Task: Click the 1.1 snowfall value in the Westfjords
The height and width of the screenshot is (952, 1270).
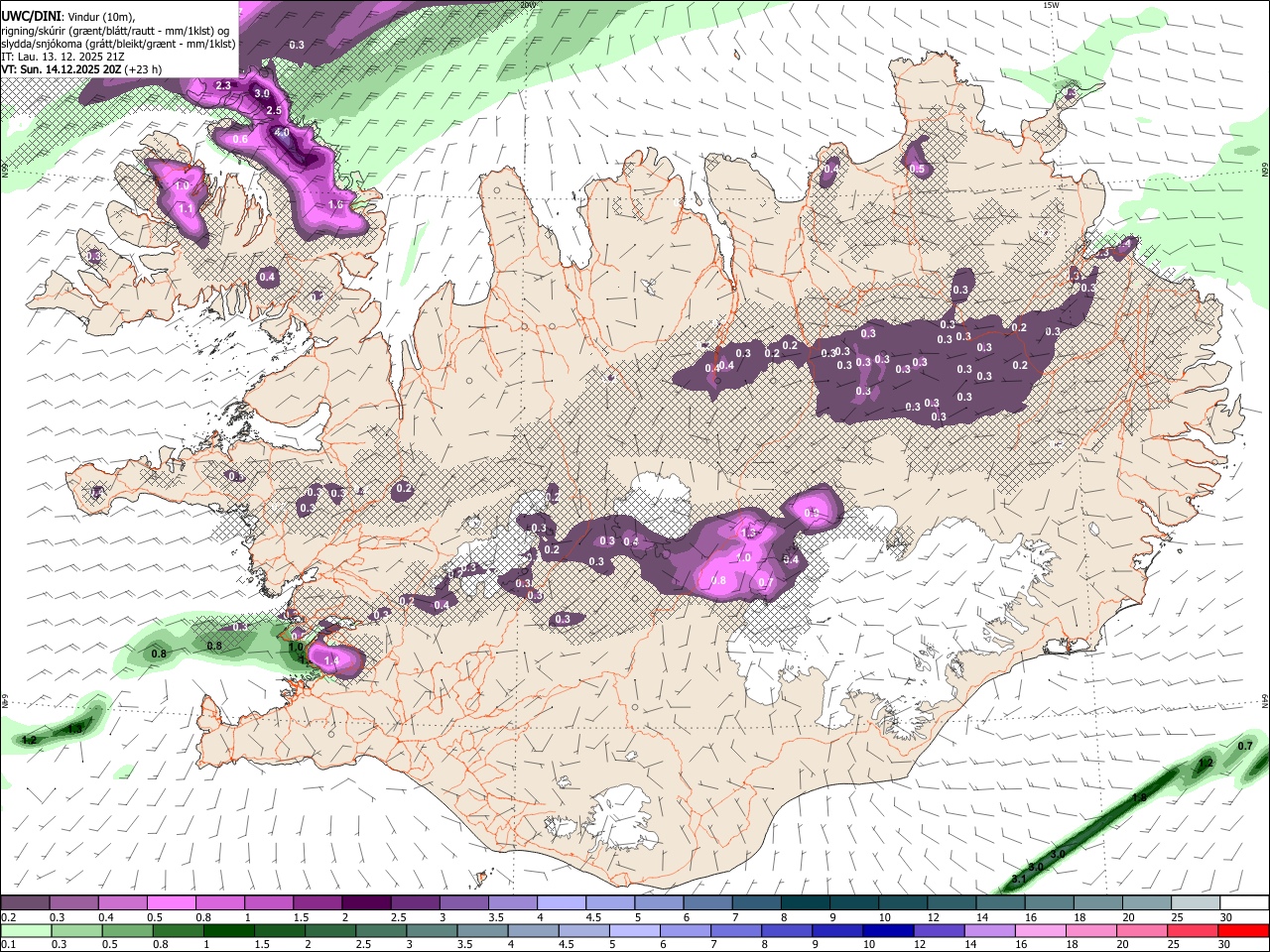Action: coord(186,209)
